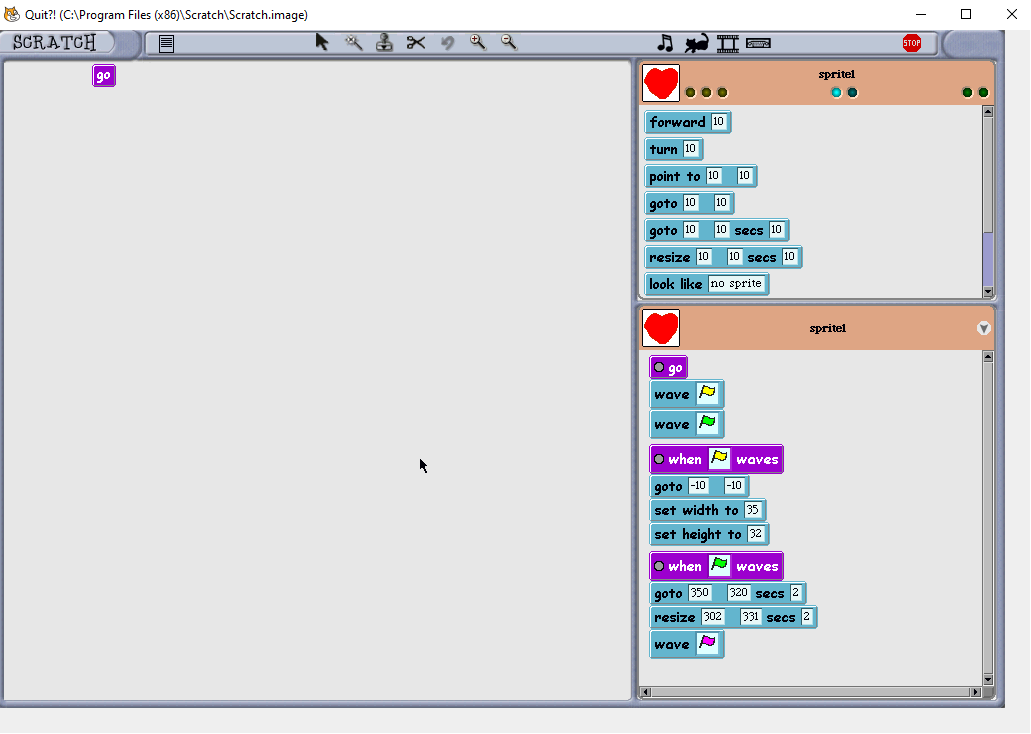This screenshot has height=734, width=1031.
Task: Click the heart sprite thumbnail
Action: [660, 82]
